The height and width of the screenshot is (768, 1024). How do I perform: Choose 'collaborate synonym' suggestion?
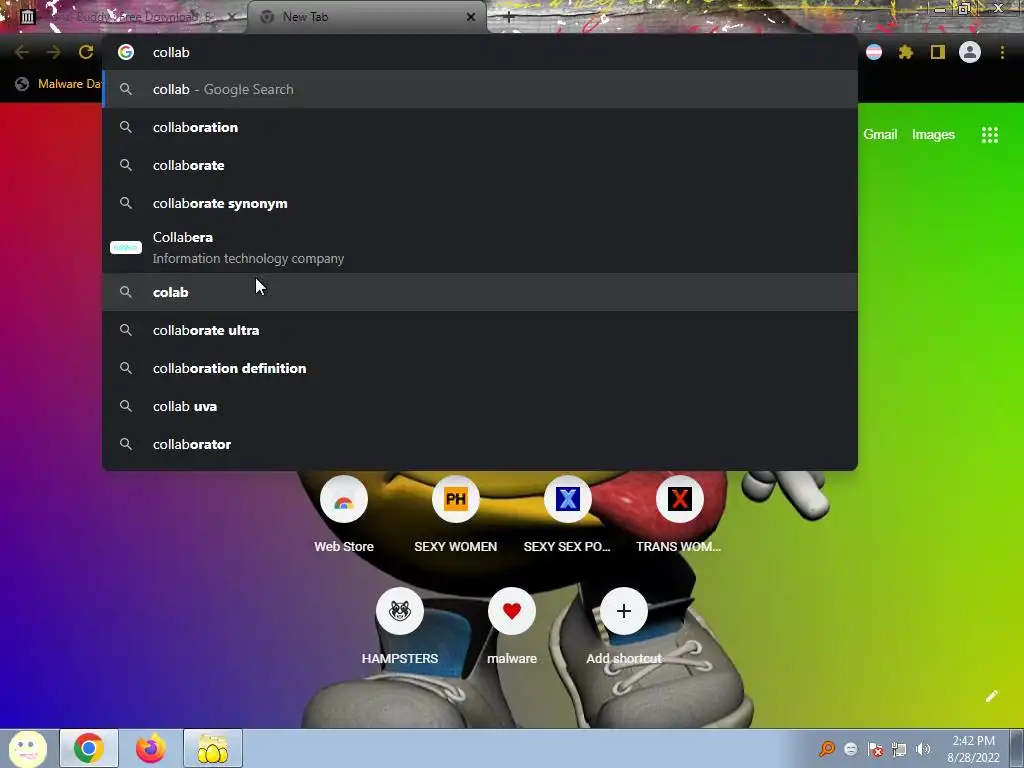[480, 203]
